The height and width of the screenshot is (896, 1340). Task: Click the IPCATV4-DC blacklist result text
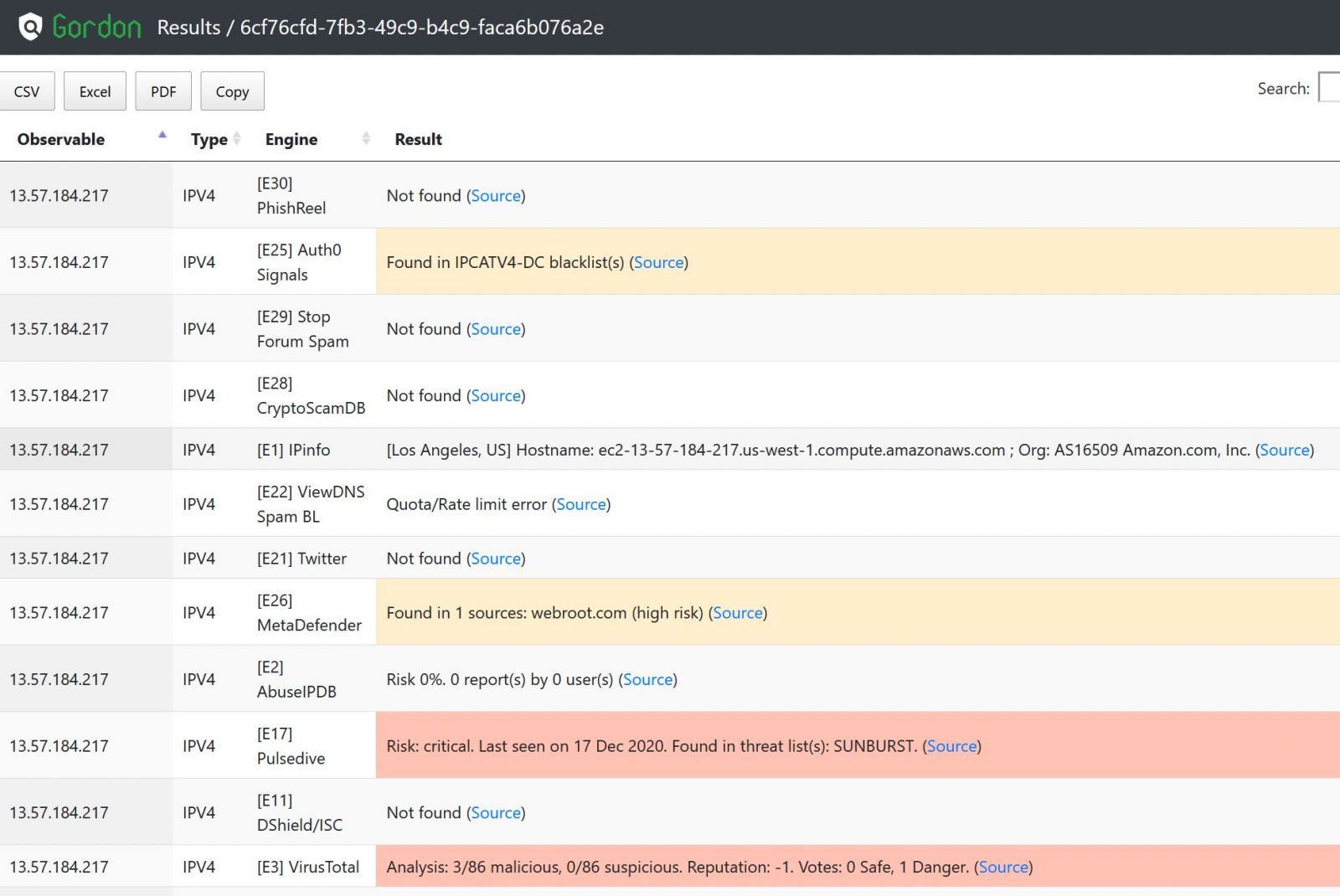click(x=505, y=262)
